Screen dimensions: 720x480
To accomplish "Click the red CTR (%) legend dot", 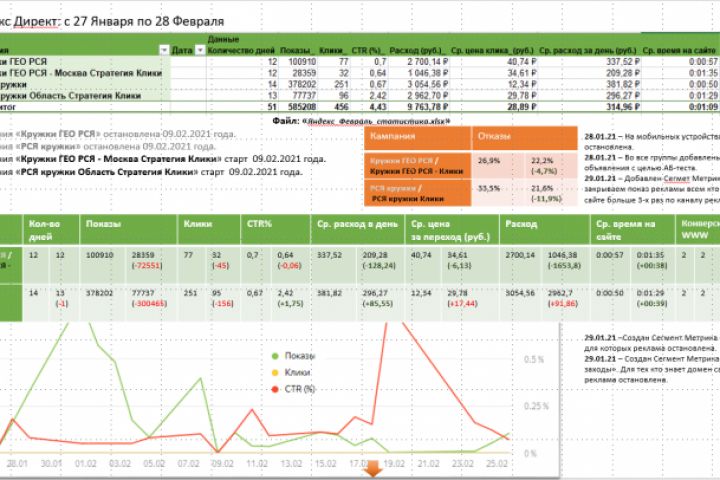I will coord(276,389).
